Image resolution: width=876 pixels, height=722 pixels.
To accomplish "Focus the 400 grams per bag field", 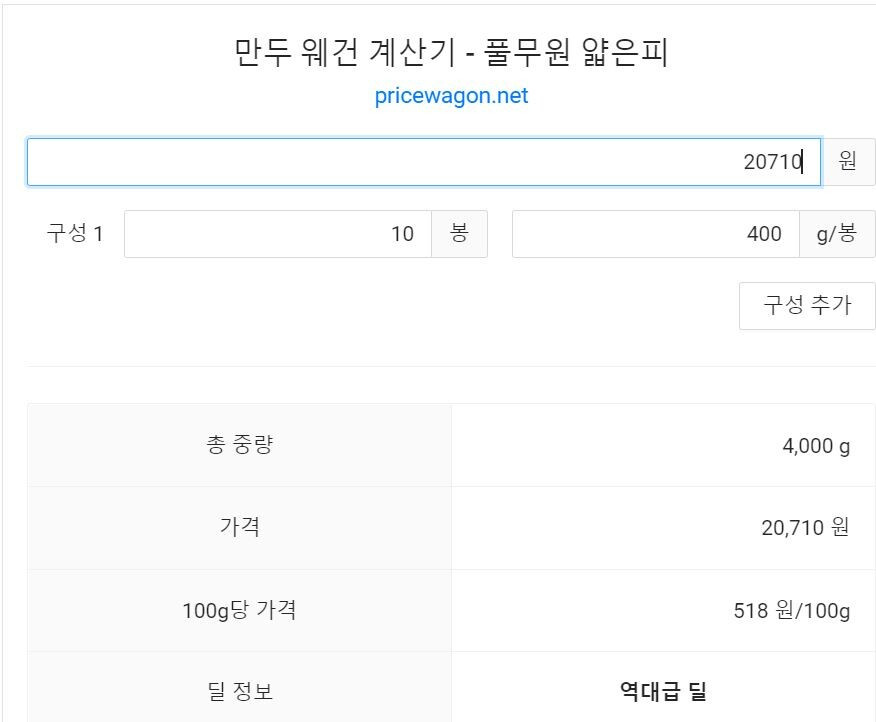I will pyautogui.click(x=656, y=234).
